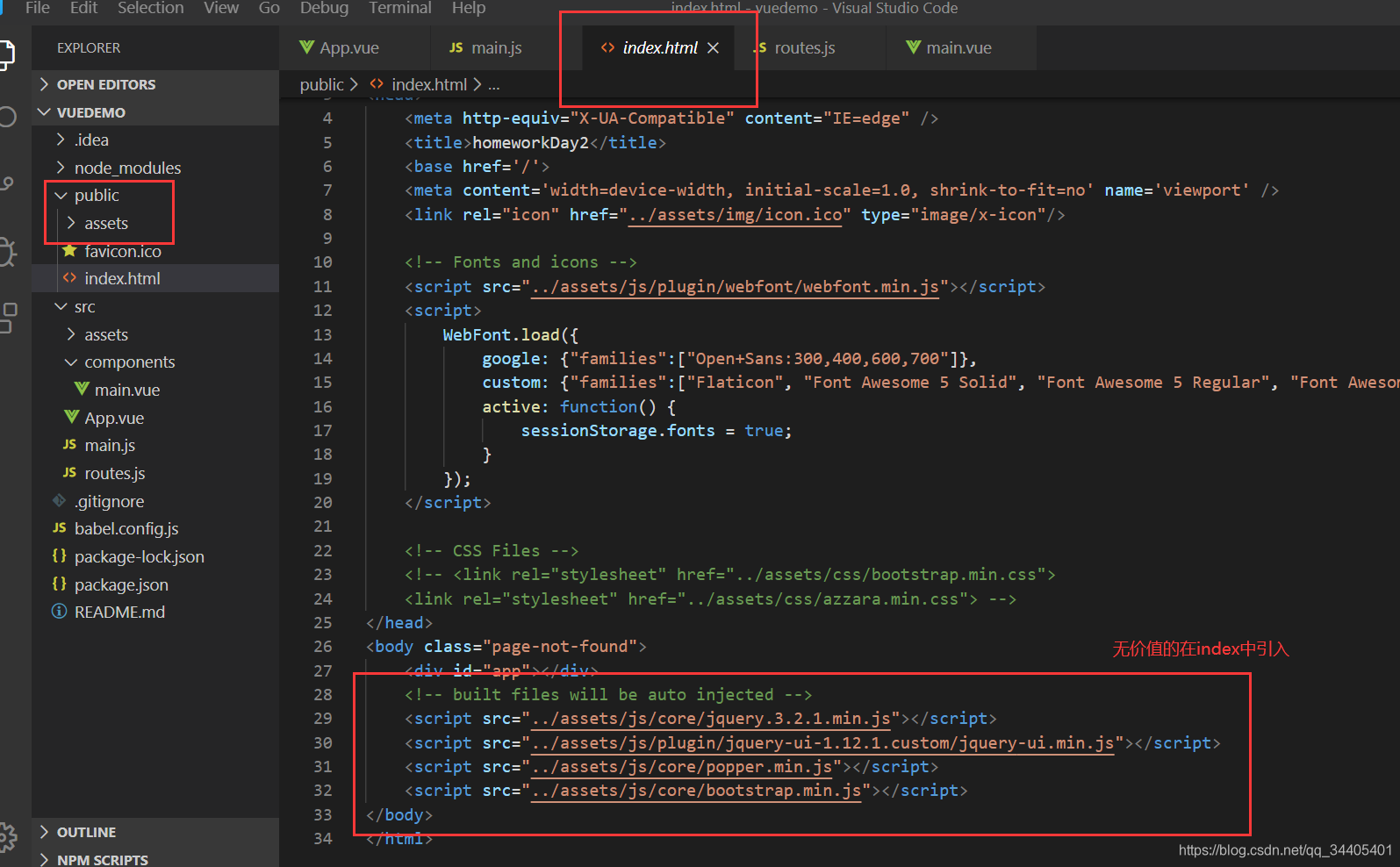The height and width of the screenshot is (867, 1400).
Task: Click the info icon beside README.md
Action: point(59,612)
